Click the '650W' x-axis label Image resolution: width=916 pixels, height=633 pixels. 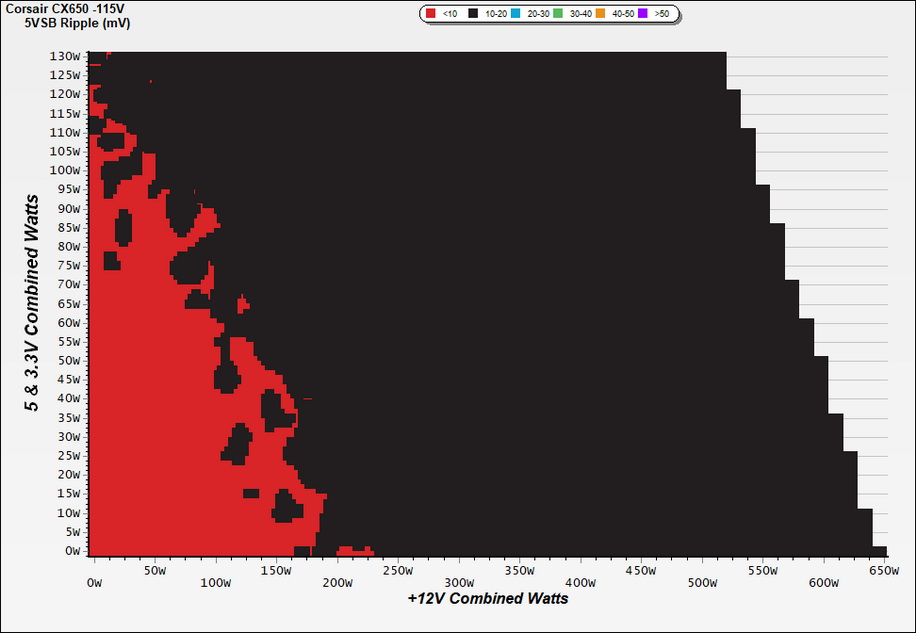tap(884, 571)
